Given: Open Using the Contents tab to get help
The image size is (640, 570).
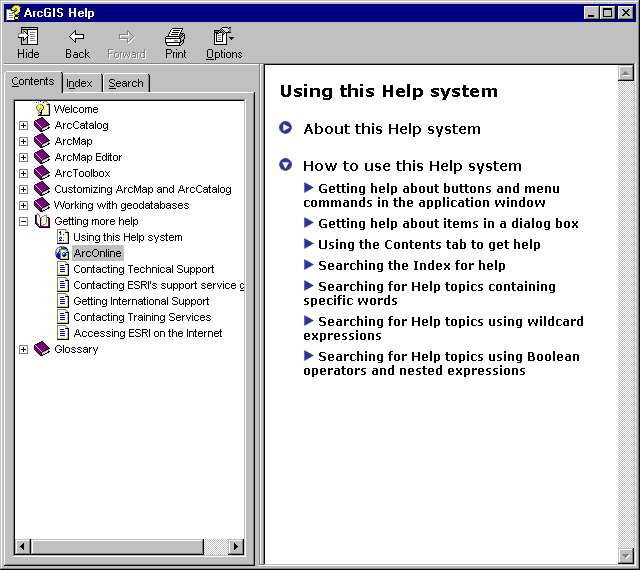Looking at the screenshot, I should pyautogui.click(x=429, y=245).
